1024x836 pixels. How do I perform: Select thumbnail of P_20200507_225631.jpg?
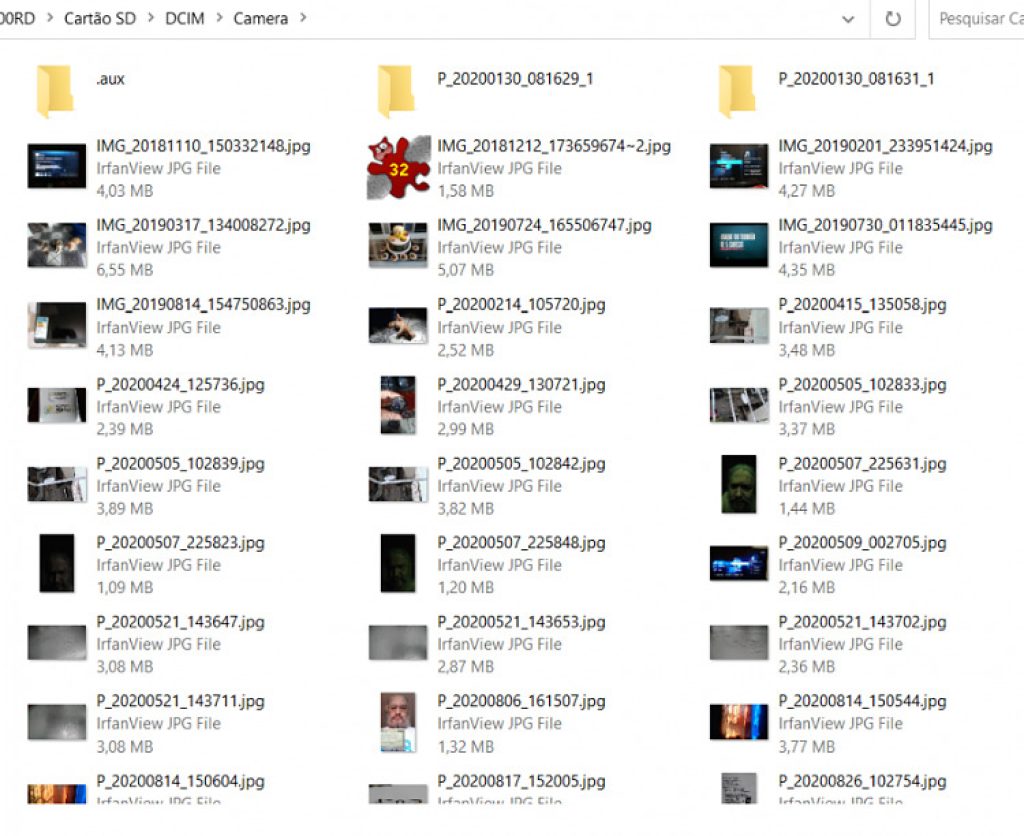(738, 485)
